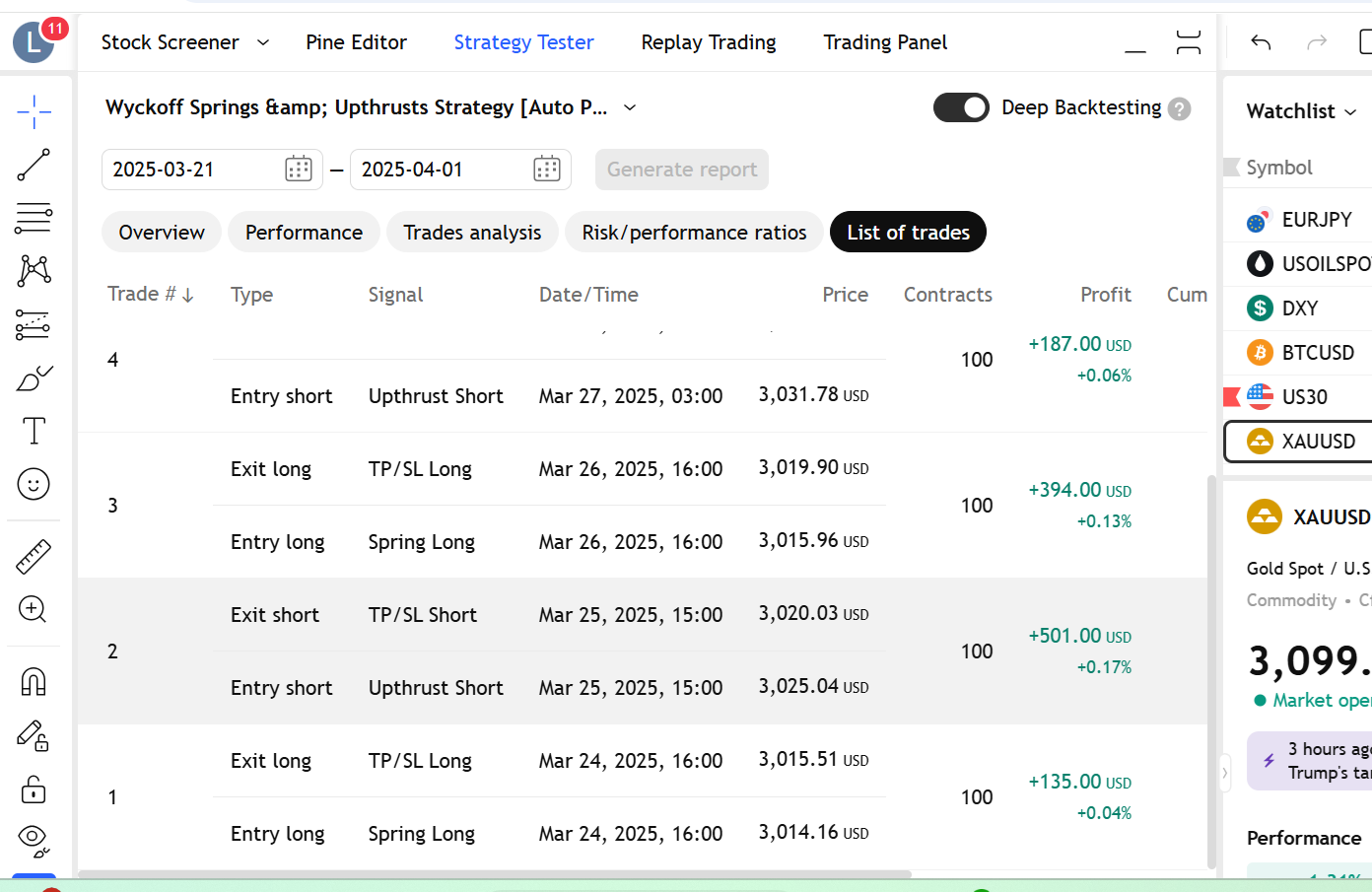Screen dimensions: 1372x892
Task: Hide all drawings with eye icon
Action: 34,840
